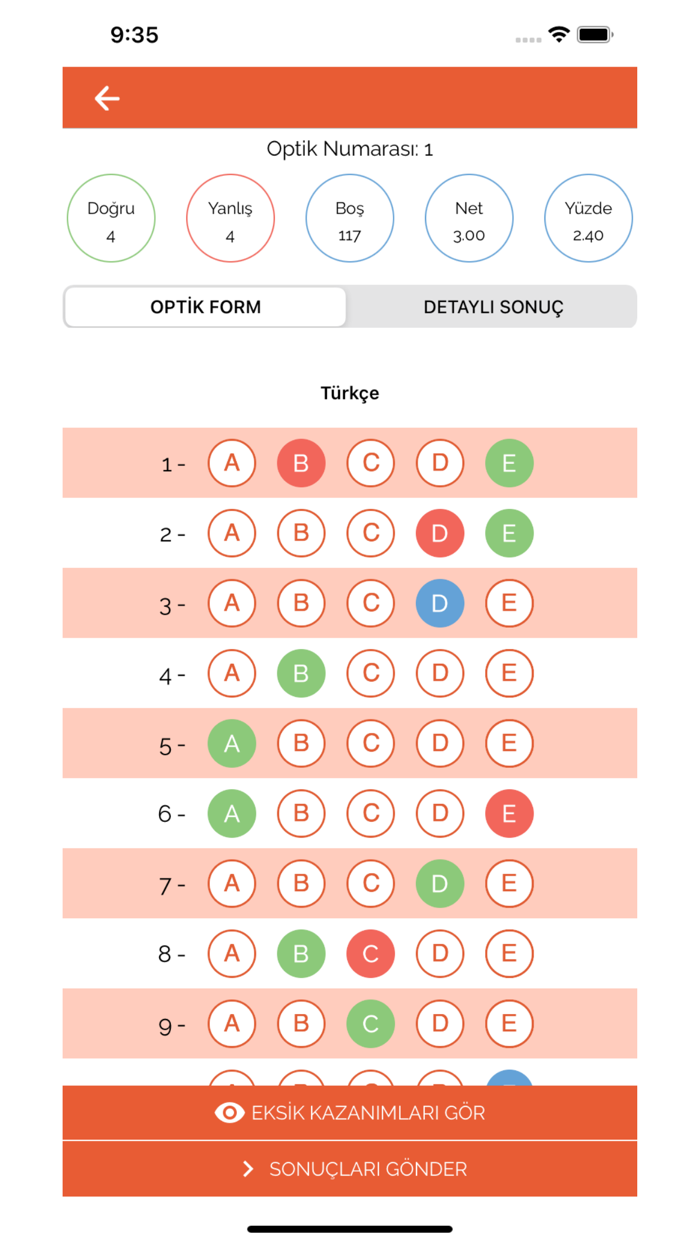Tap the Boş count circle

350,219
